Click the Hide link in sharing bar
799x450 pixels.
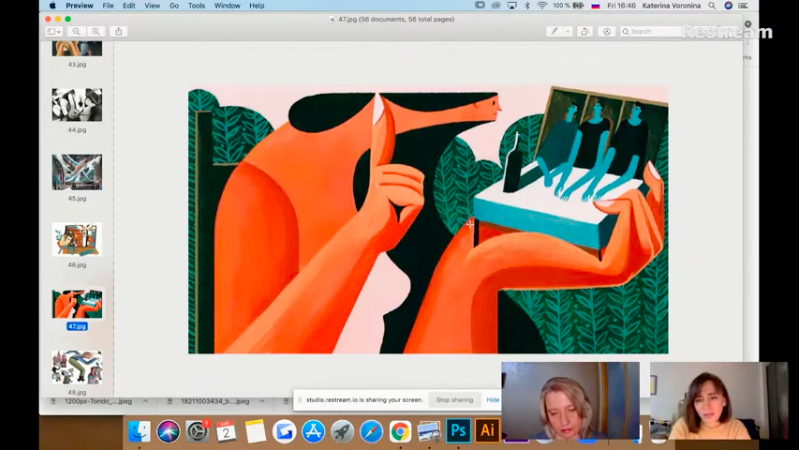click(492, 400)
